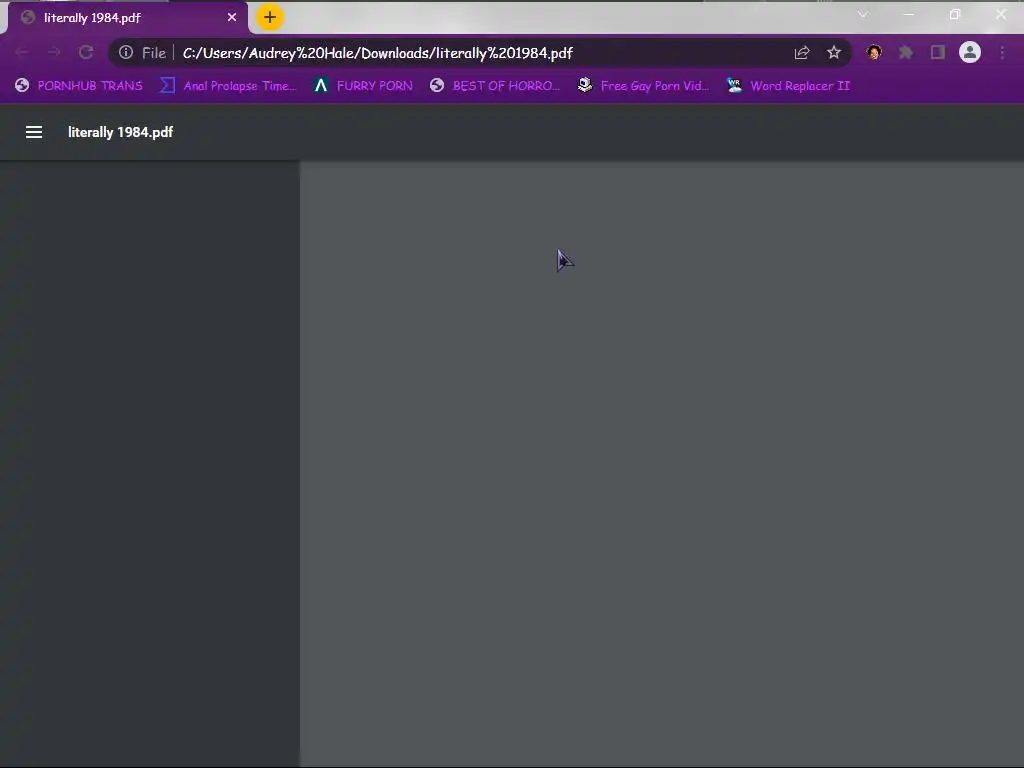The width and height of the screenshot is (1024, 768).
Task: Bookmark this tab with the star icon
Action: pyautogui.click(x=834, y=53)
